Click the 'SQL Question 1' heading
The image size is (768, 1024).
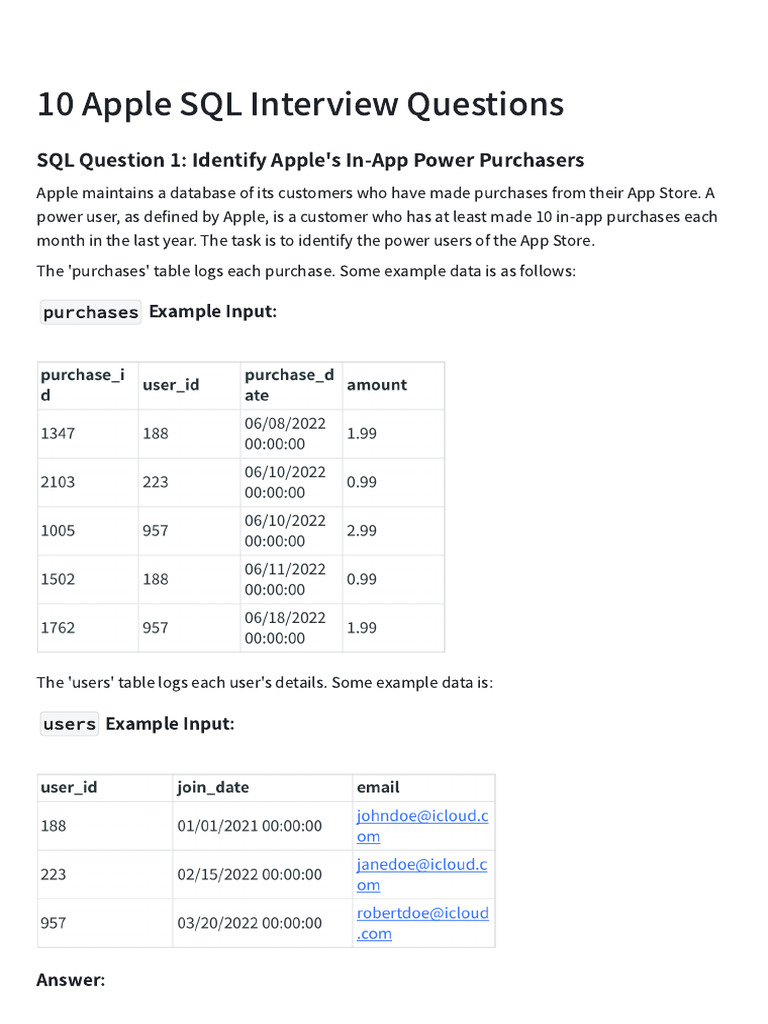pos(310,160)
